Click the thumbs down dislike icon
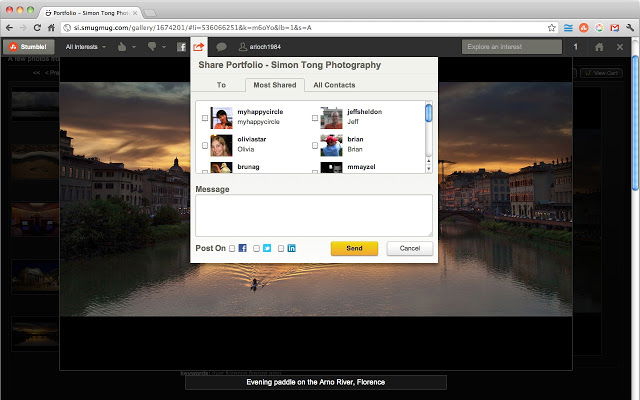The height and width of the screenshot is (400, 640). tap(152, 47)
